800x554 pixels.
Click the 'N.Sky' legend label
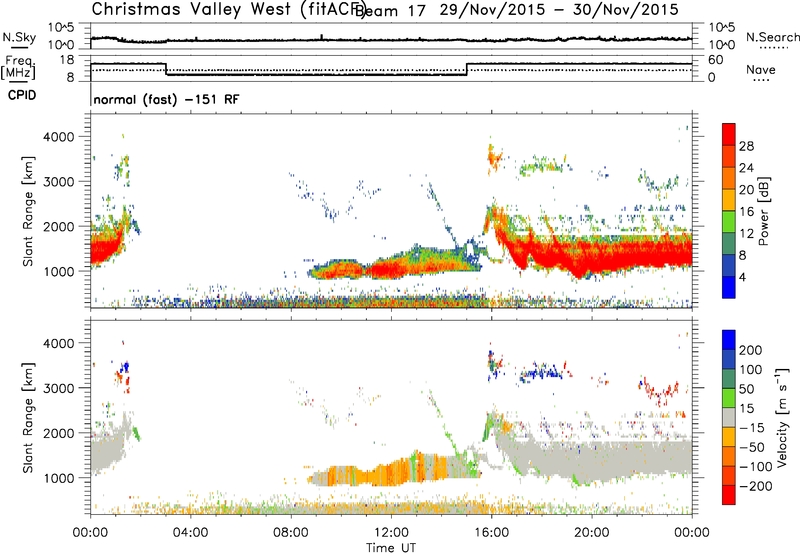19,37
